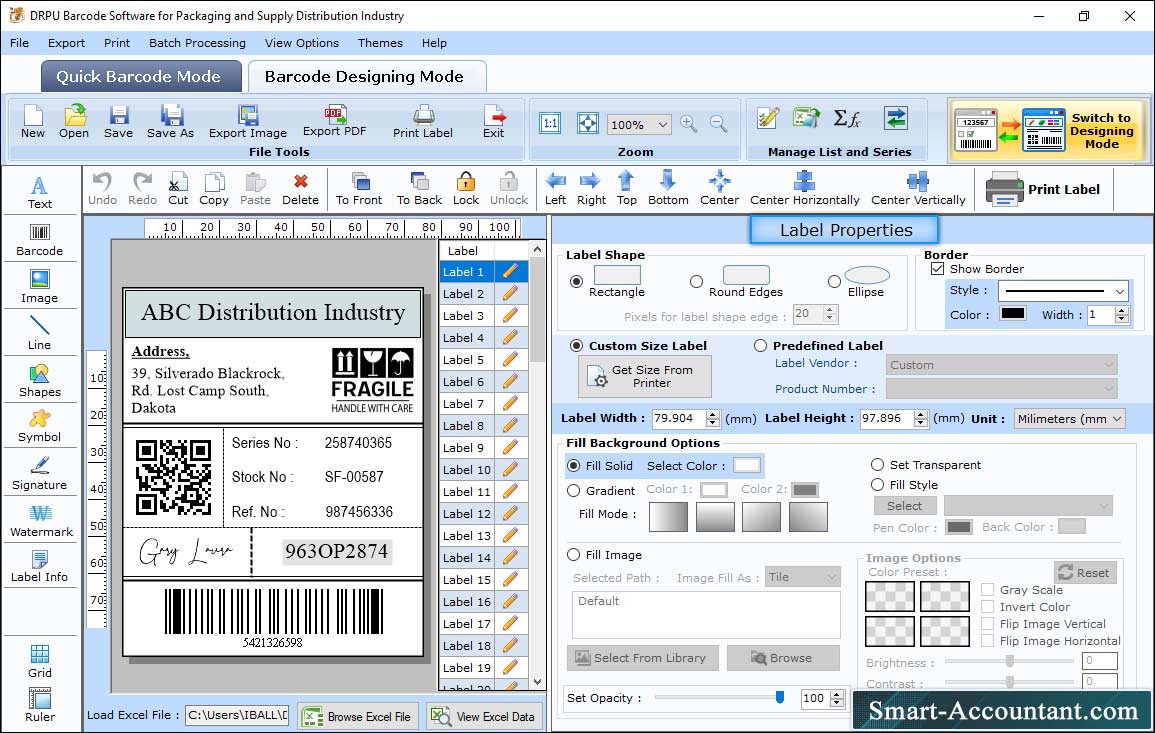Select Ellipse label shape
The image size is (1155, 733).
click(834, 281)
